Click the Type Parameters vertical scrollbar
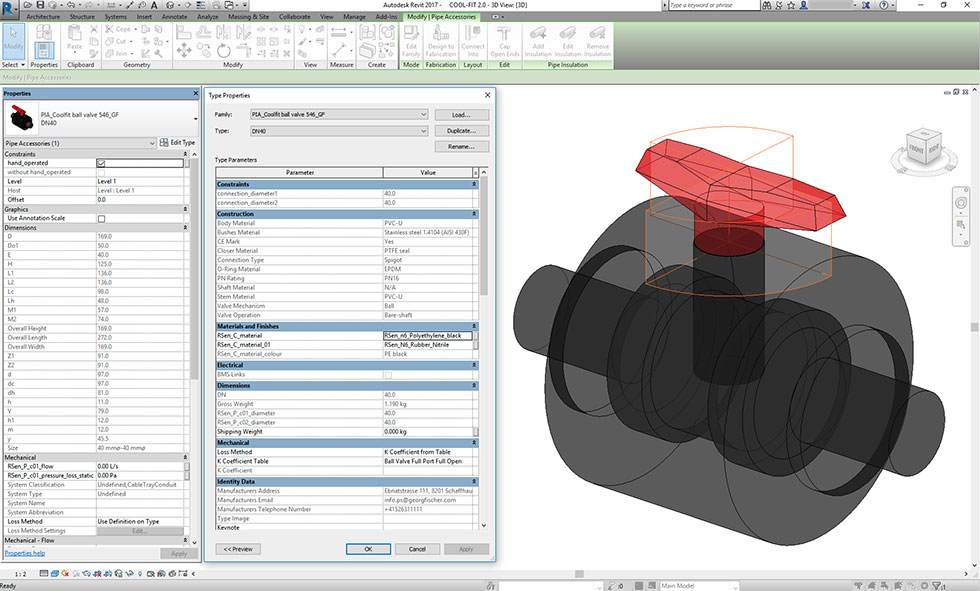The image size is (980, 591). 484,349
